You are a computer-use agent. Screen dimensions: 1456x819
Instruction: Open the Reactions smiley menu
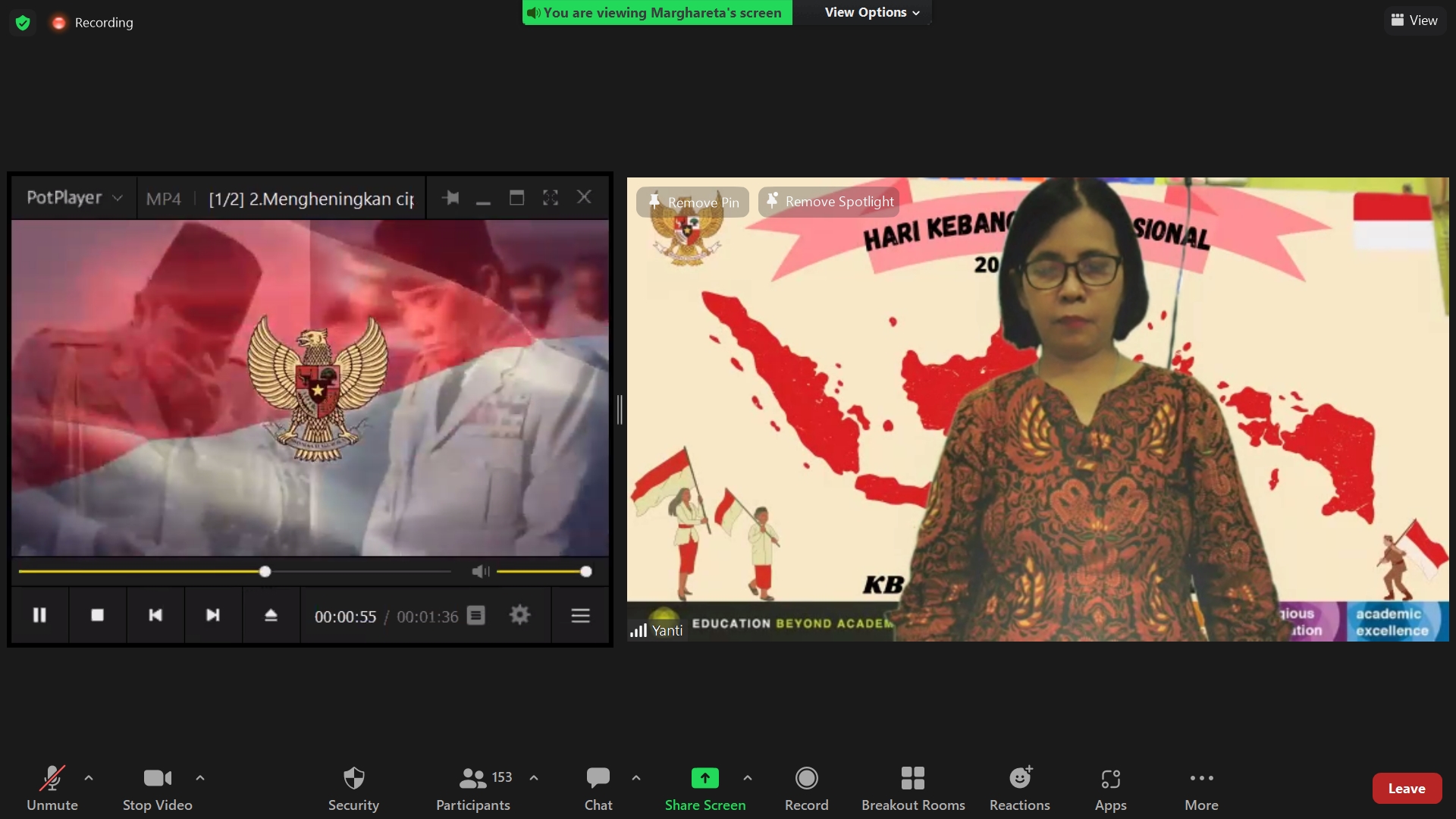(1019, 788)
